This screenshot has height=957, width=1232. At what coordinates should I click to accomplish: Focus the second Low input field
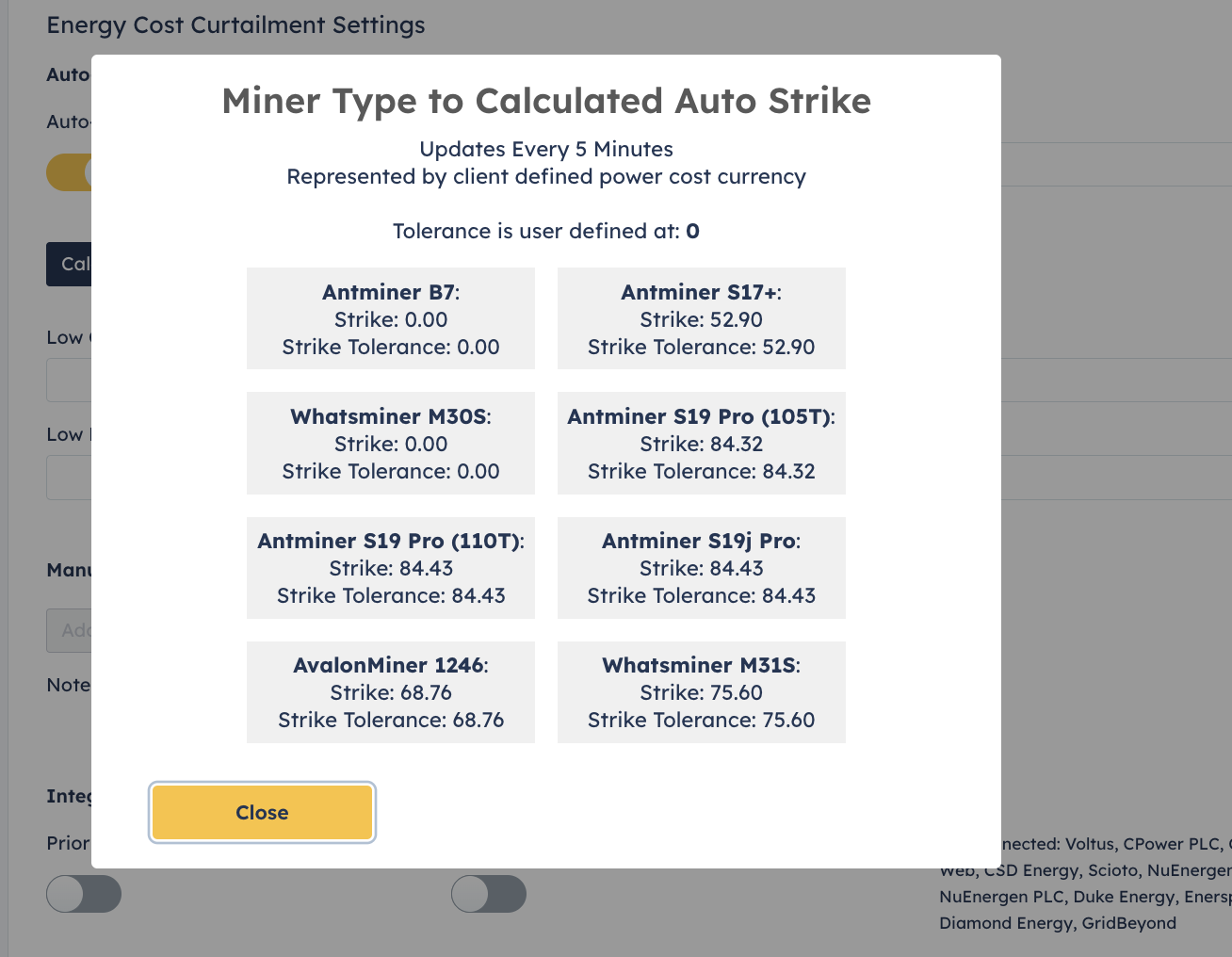coord(69,478)
